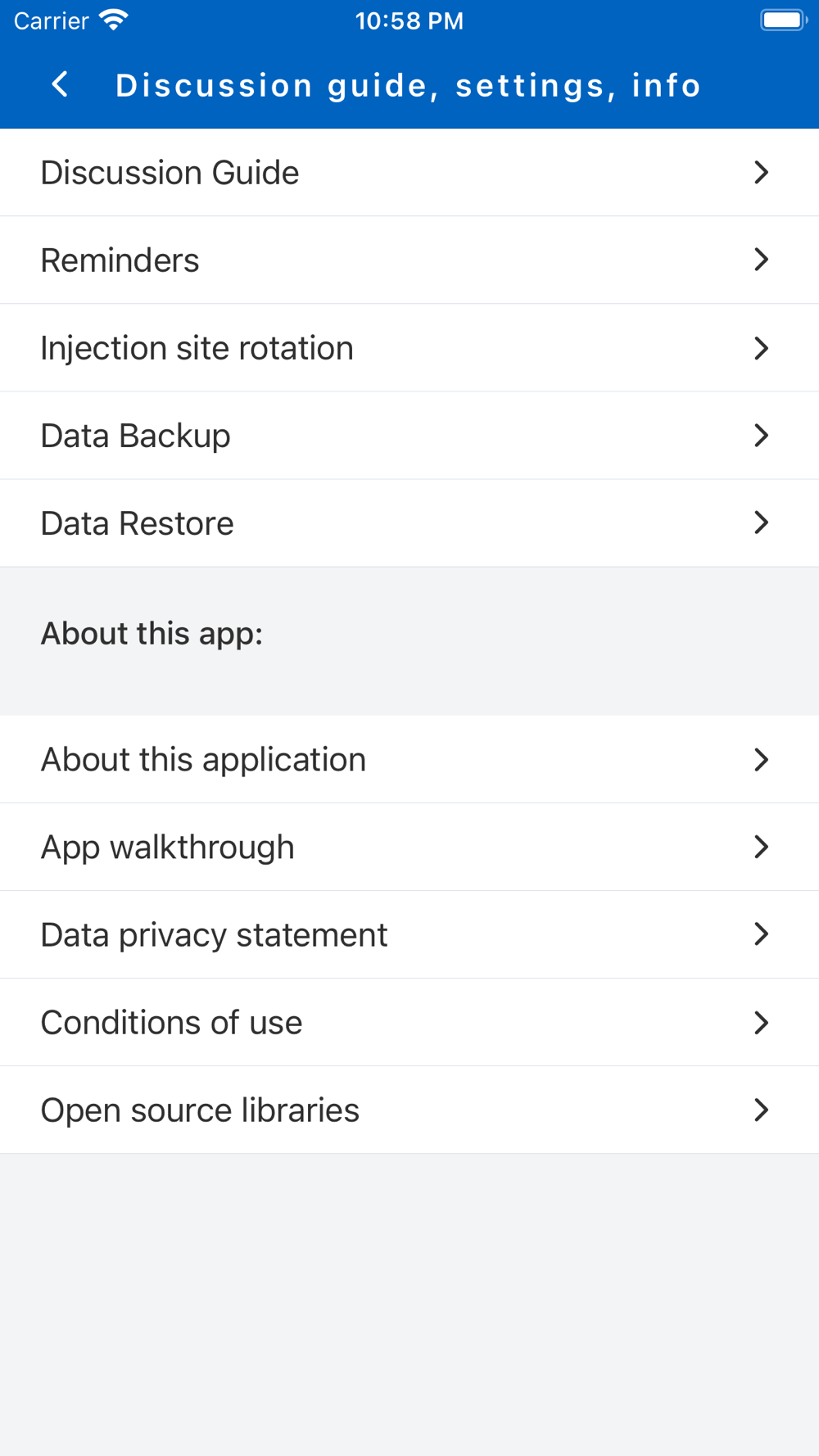Click the arrow icon beside Conditions of use
Image resolution: width=819 pixels, height=1456 pixels.
pos(761,1022)
